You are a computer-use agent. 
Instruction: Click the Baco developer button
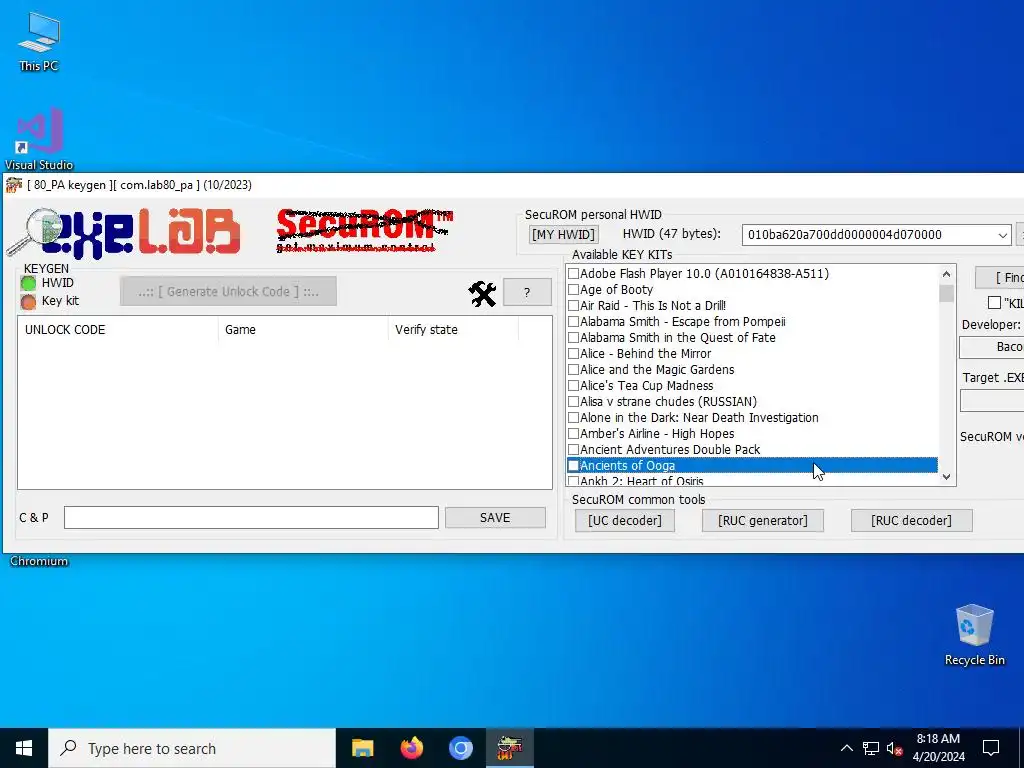(x=993, y=347)
